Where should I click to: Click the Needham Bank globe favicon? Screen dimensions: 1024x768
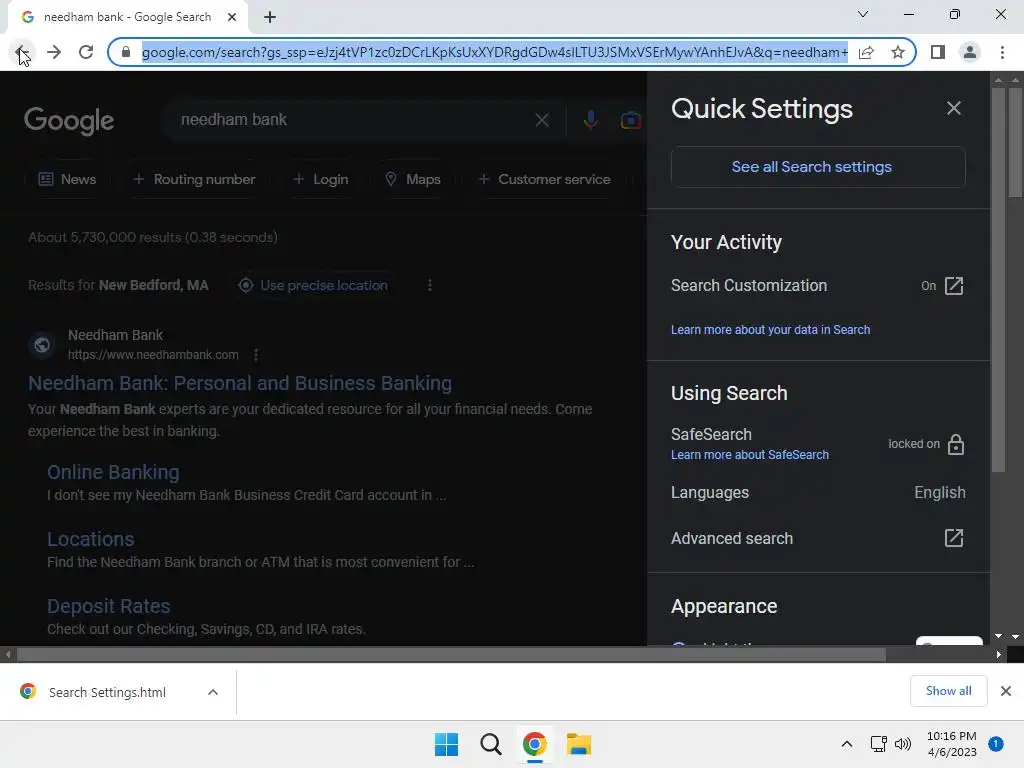(42, 345)
